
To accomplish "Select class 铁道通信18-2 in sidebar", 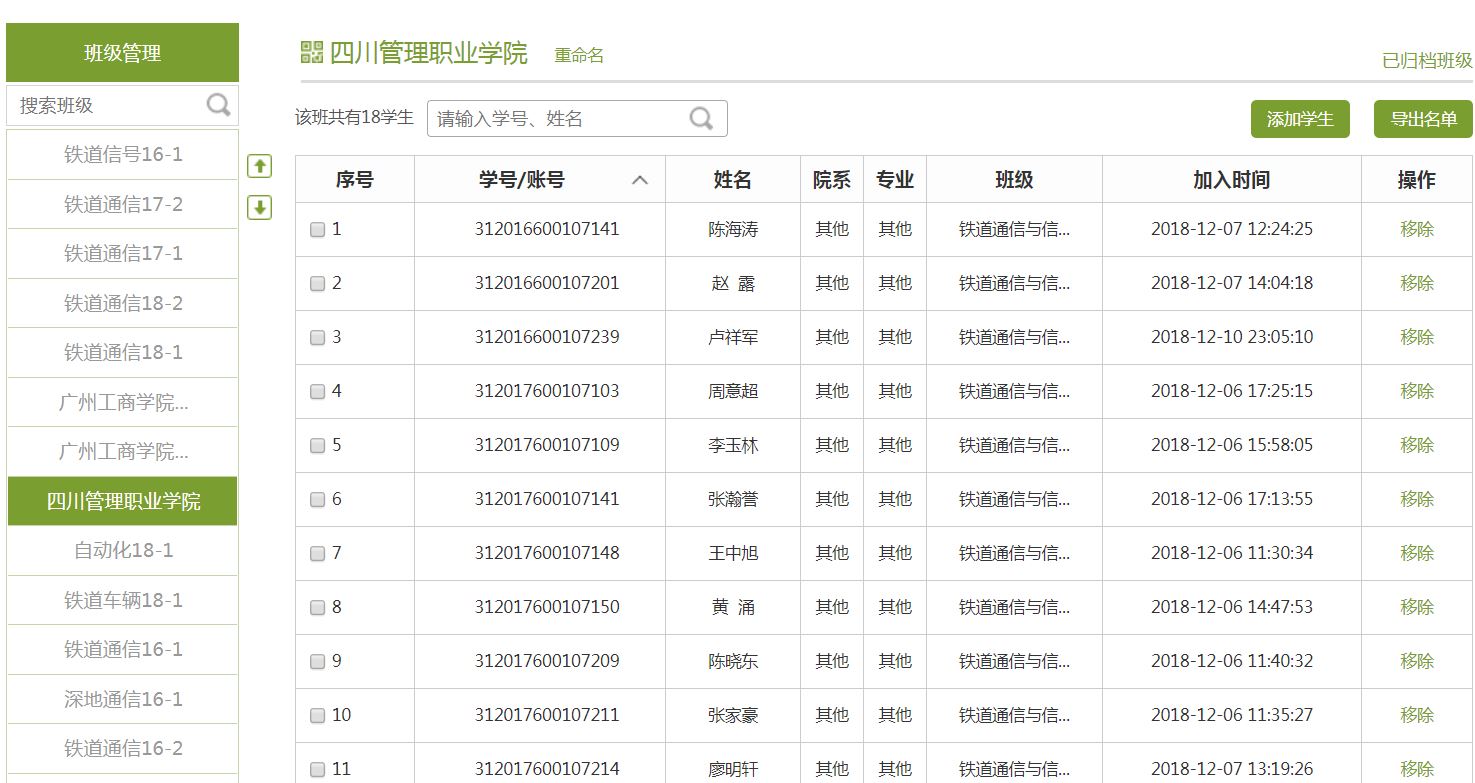I will (x=123, y=303).
